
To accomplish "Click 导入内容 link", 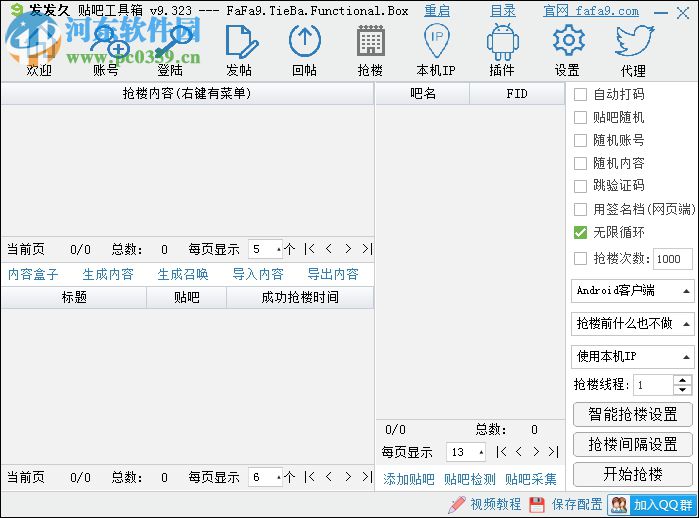I will pyautogui.click(x=258, y=274).
